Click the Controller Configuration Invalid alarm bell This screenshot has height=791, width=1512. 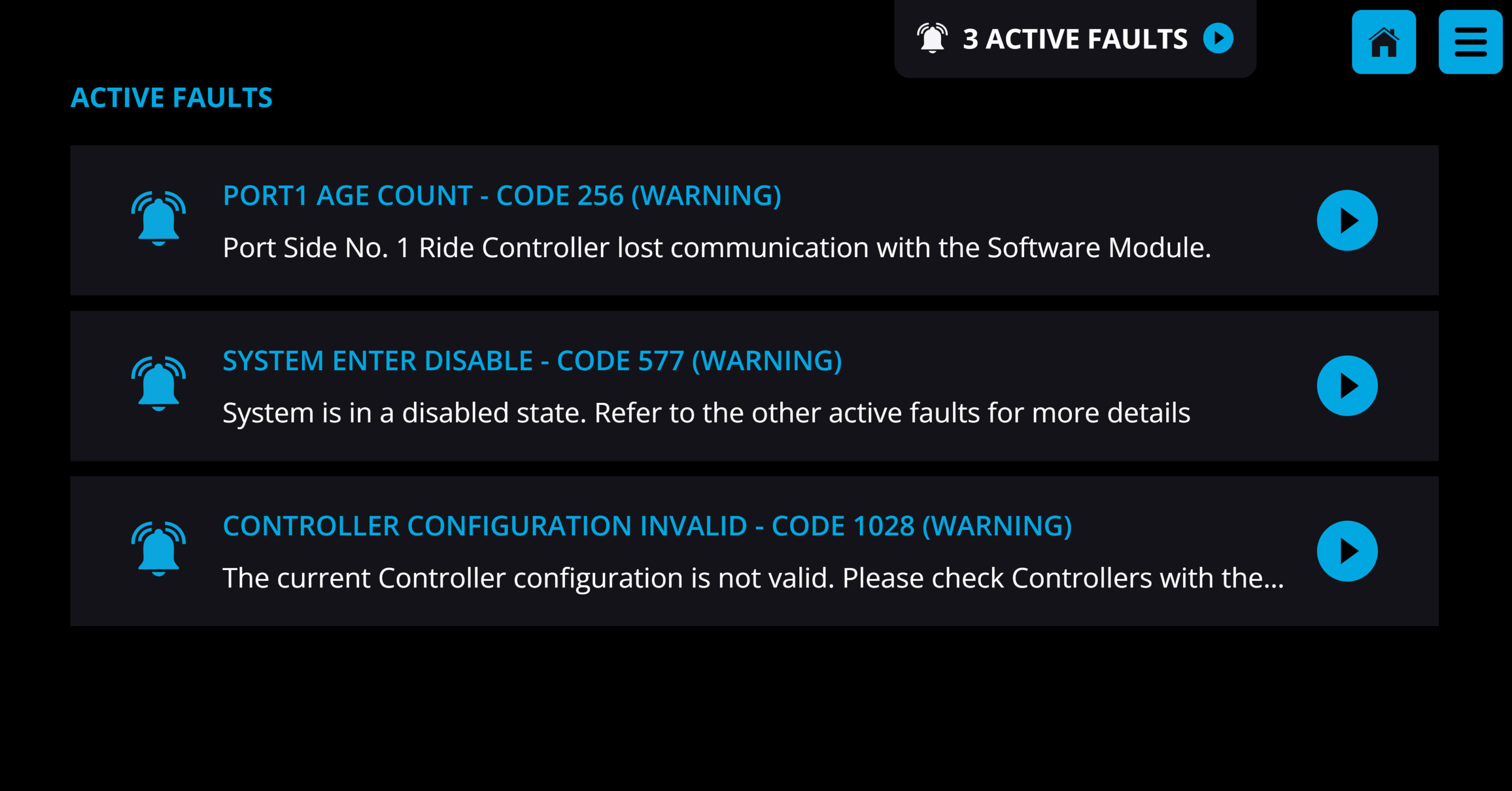158,549
